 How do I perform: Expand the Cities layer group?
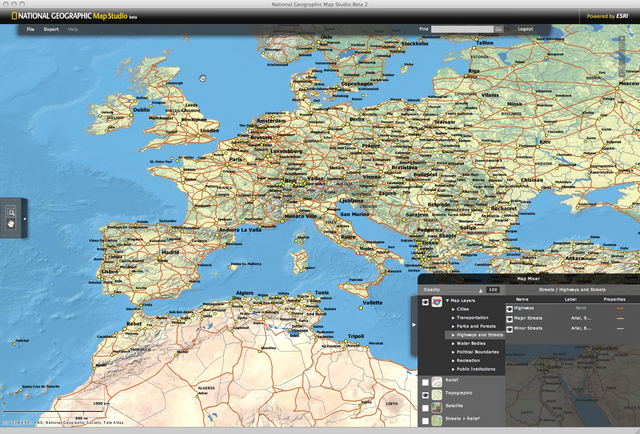click(453, 309)
